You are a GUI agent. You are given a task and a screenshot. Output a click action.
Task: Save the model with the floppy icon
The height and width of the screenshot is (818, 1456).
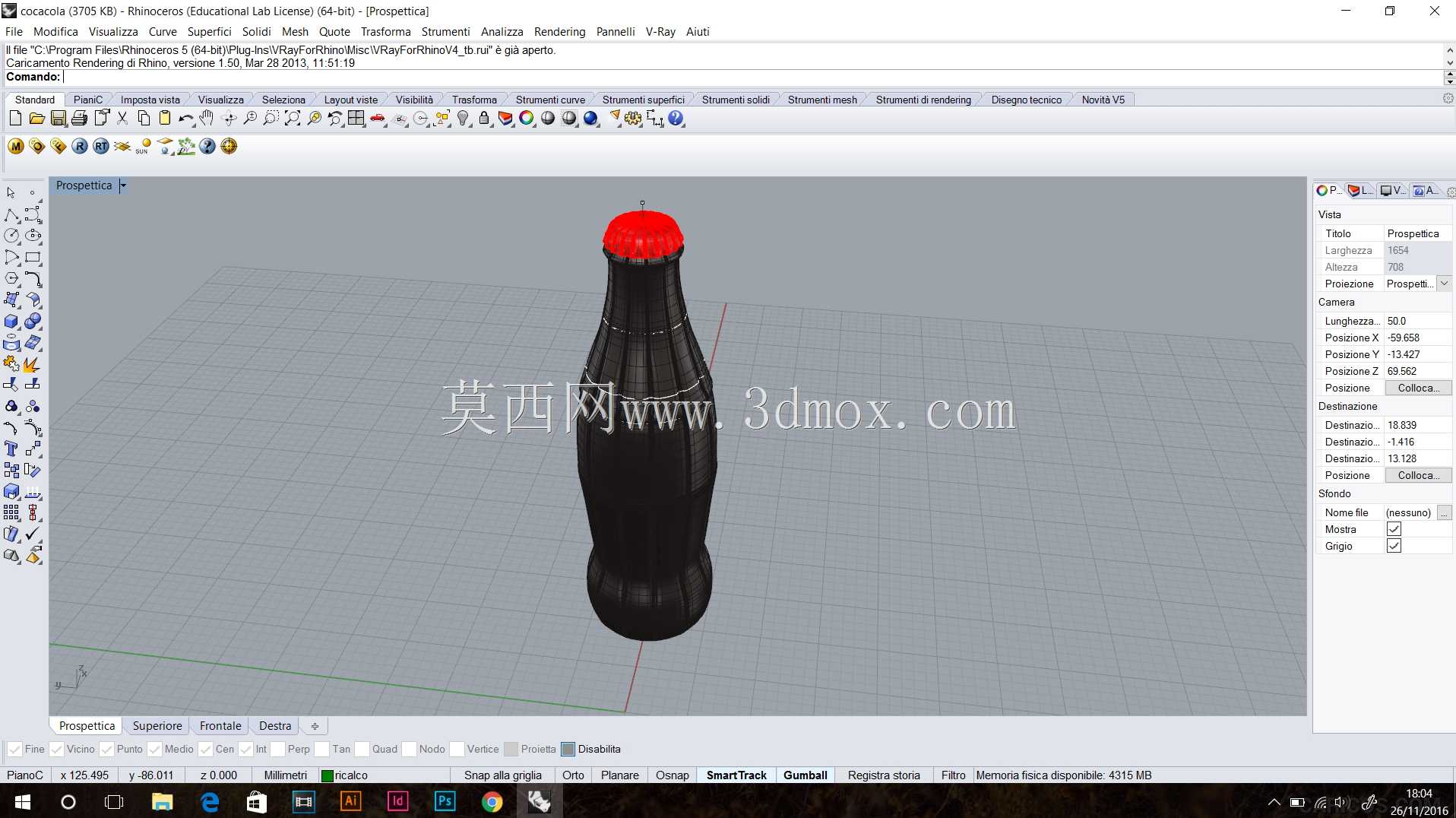point(58,119)
